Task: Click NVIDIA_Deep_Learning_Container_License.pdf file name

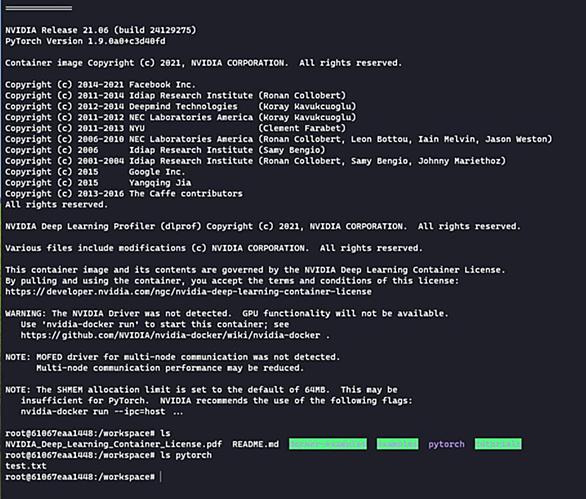Action: [114, 444]
